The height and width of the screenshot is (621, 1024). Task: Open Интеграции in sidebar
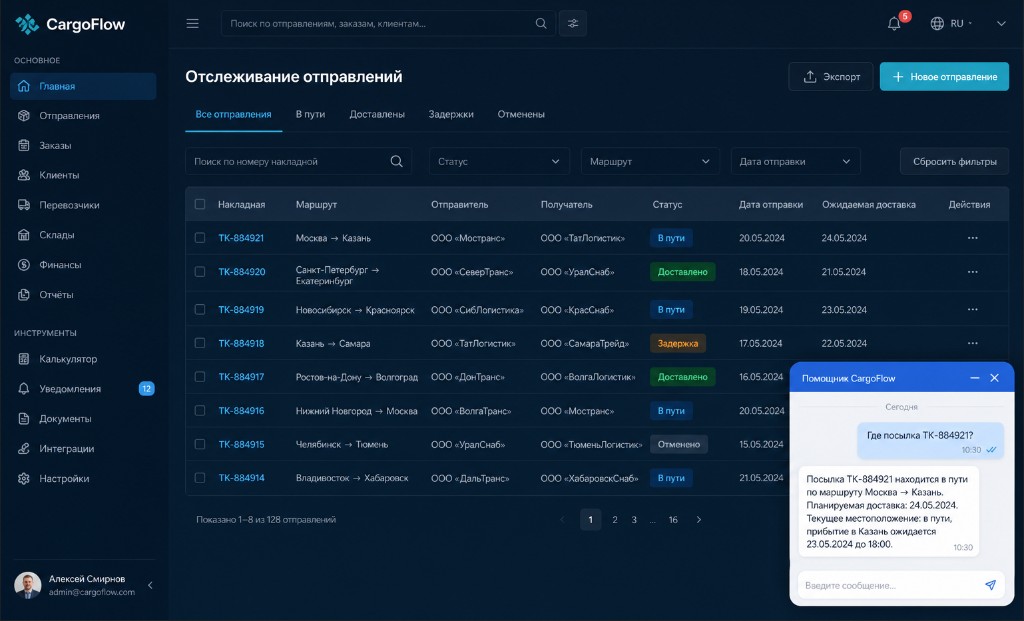coord(83,449)
